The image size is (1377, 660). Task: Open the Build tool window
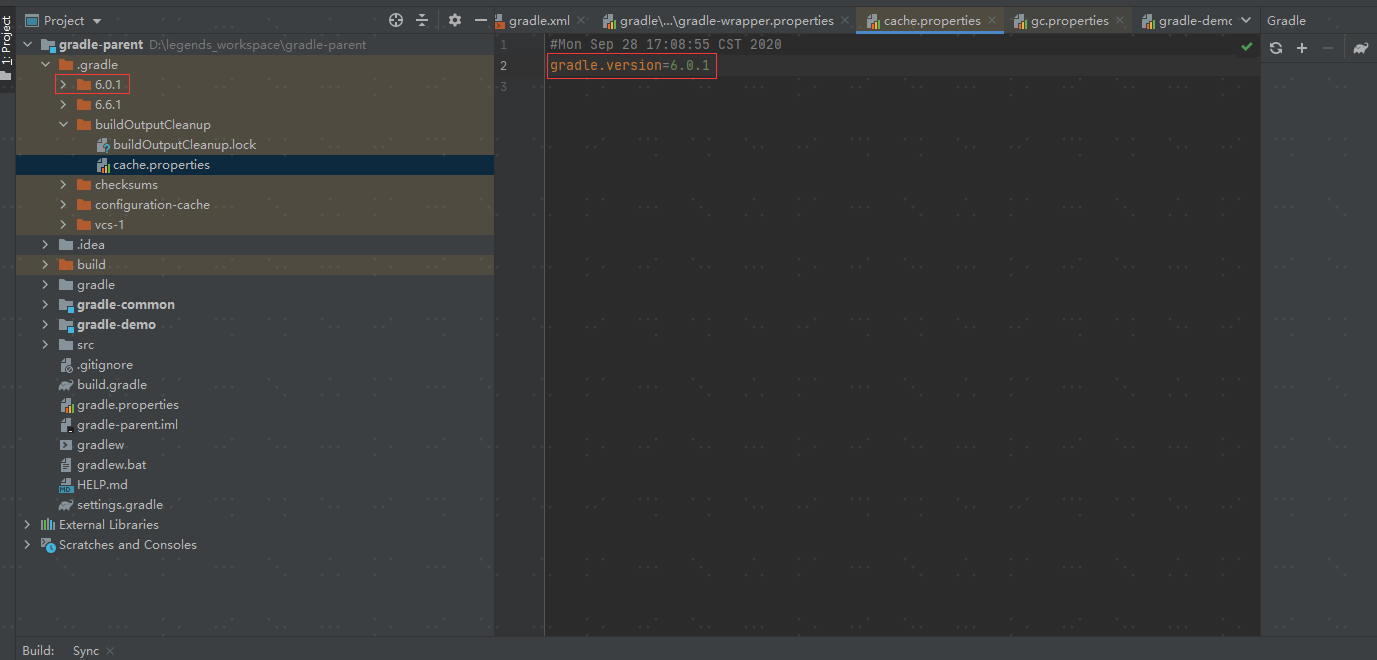coord(37,650)
